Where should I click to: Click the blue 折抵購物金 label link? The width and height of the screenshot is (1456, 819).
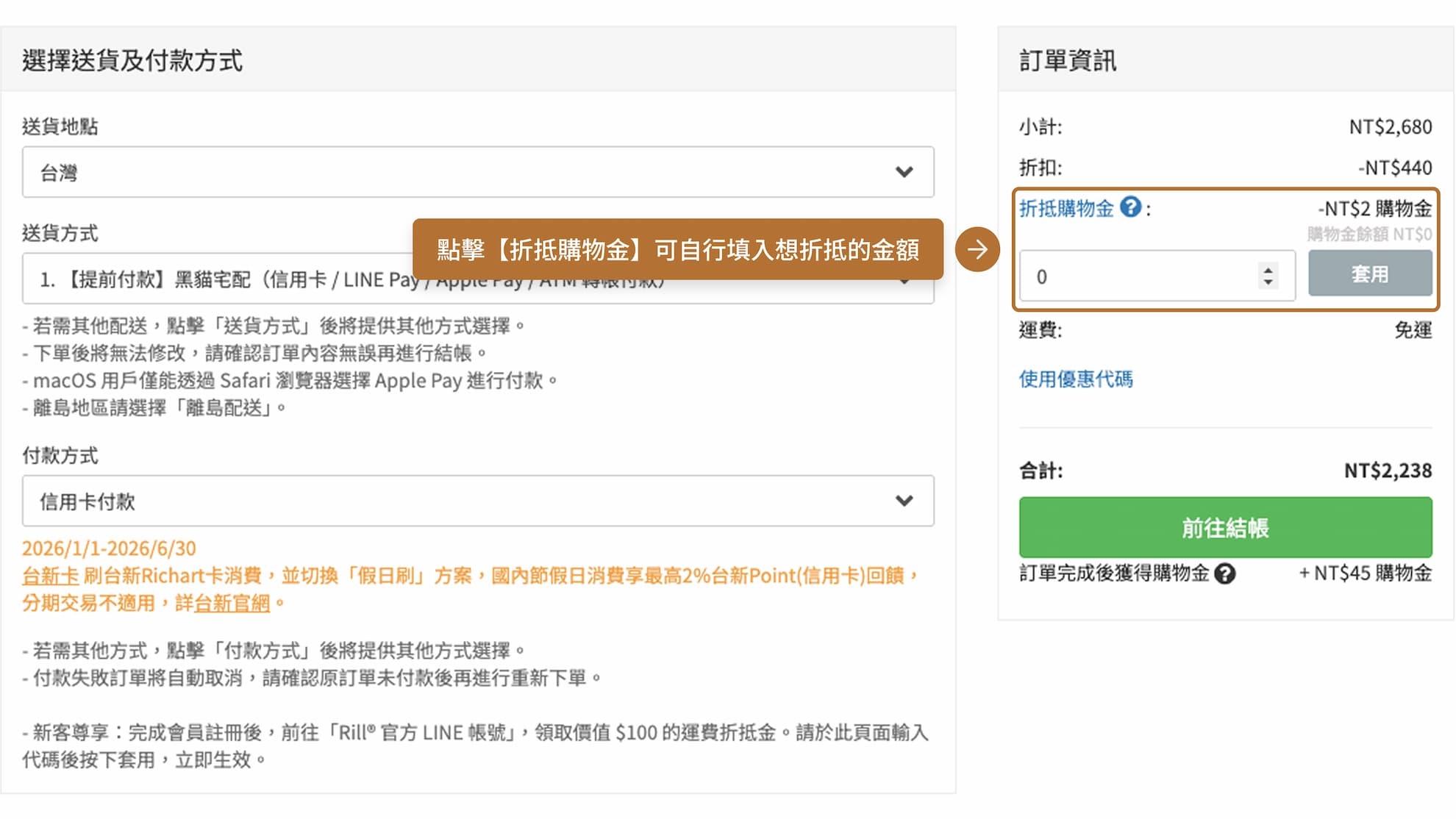point(1066,209)
